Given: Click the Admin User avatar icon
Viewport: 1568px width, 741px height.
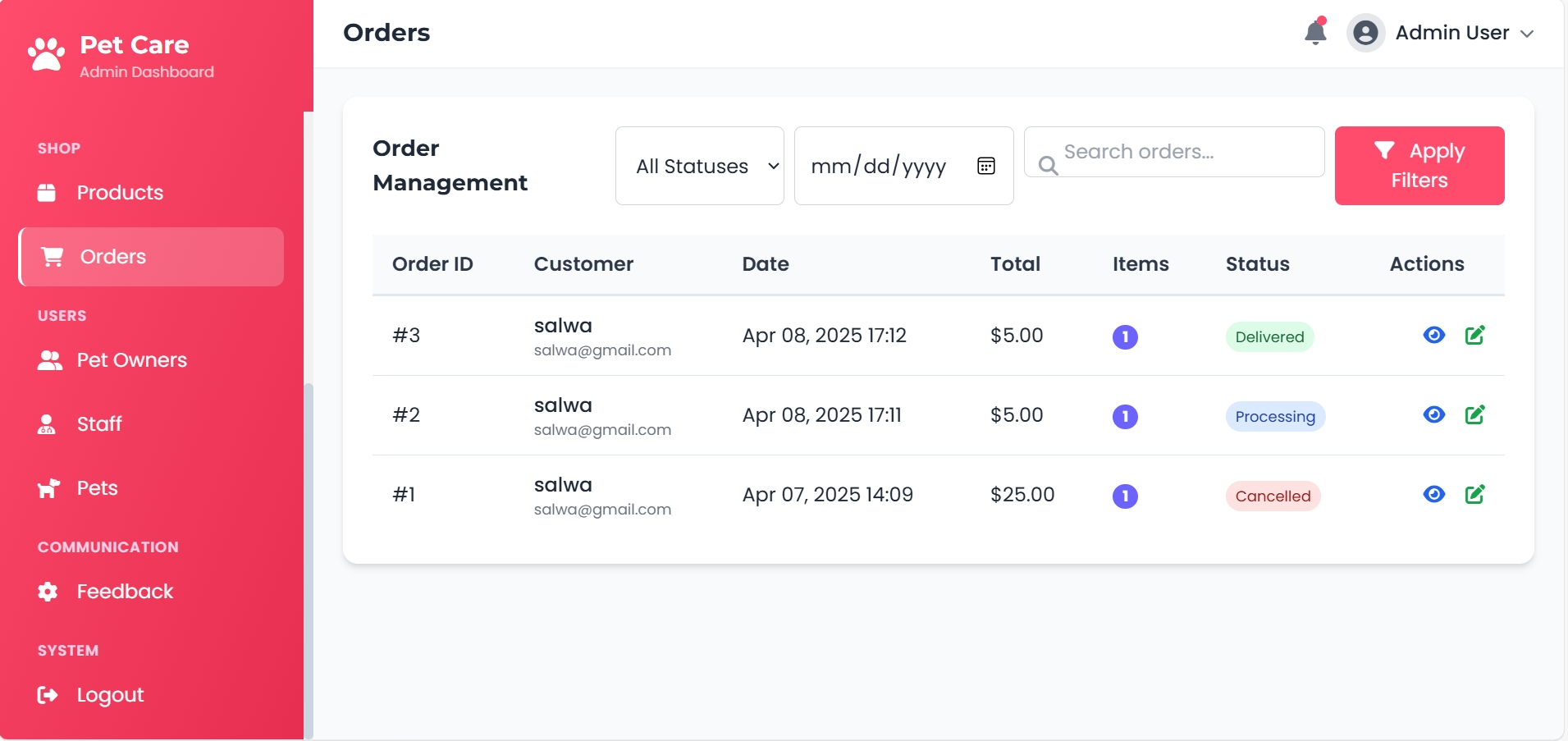Looking at the screenshot, I should pos(1365,33).
